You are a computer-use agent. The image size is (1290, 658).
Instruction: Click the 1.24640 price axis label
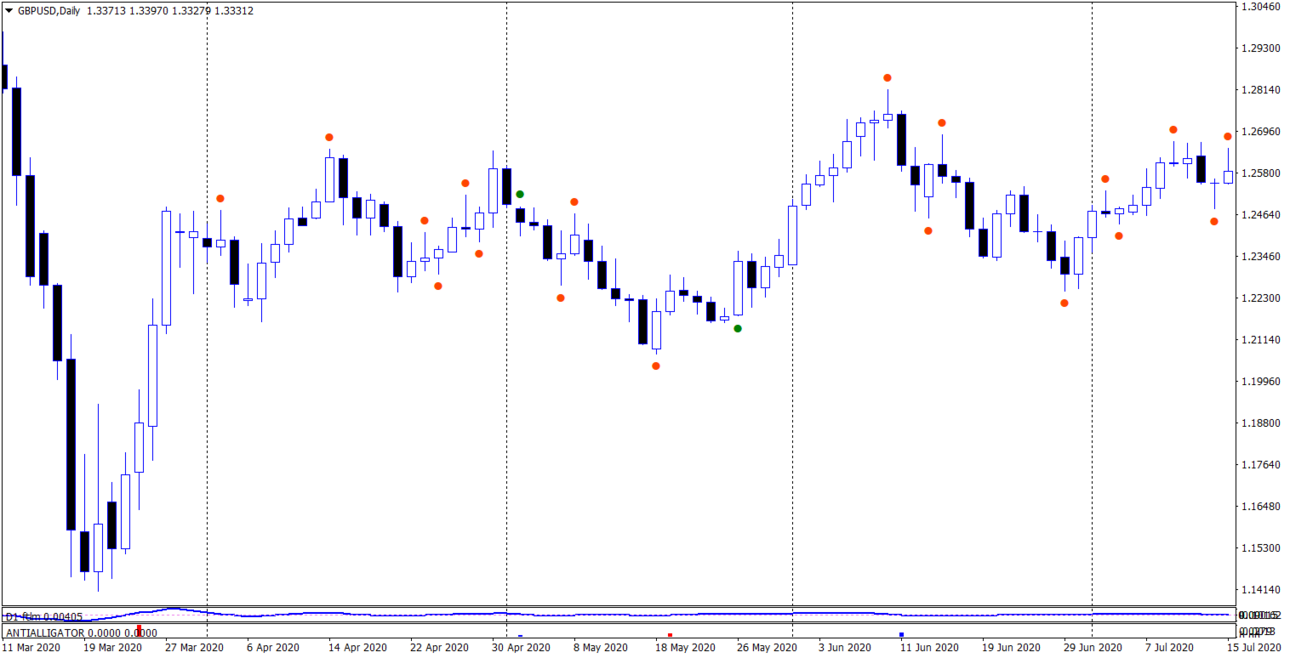pos(1261,215)
